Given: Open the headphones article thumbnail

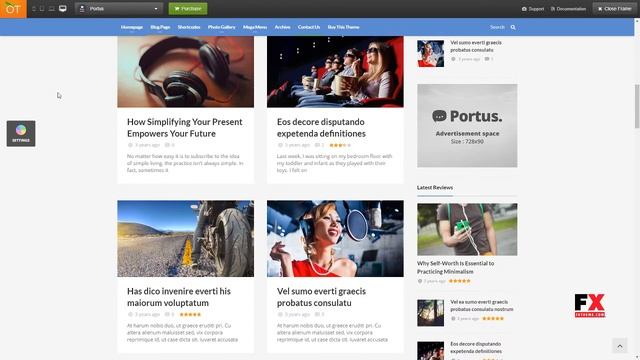Looking at the screenshot, I should (185, 71).
